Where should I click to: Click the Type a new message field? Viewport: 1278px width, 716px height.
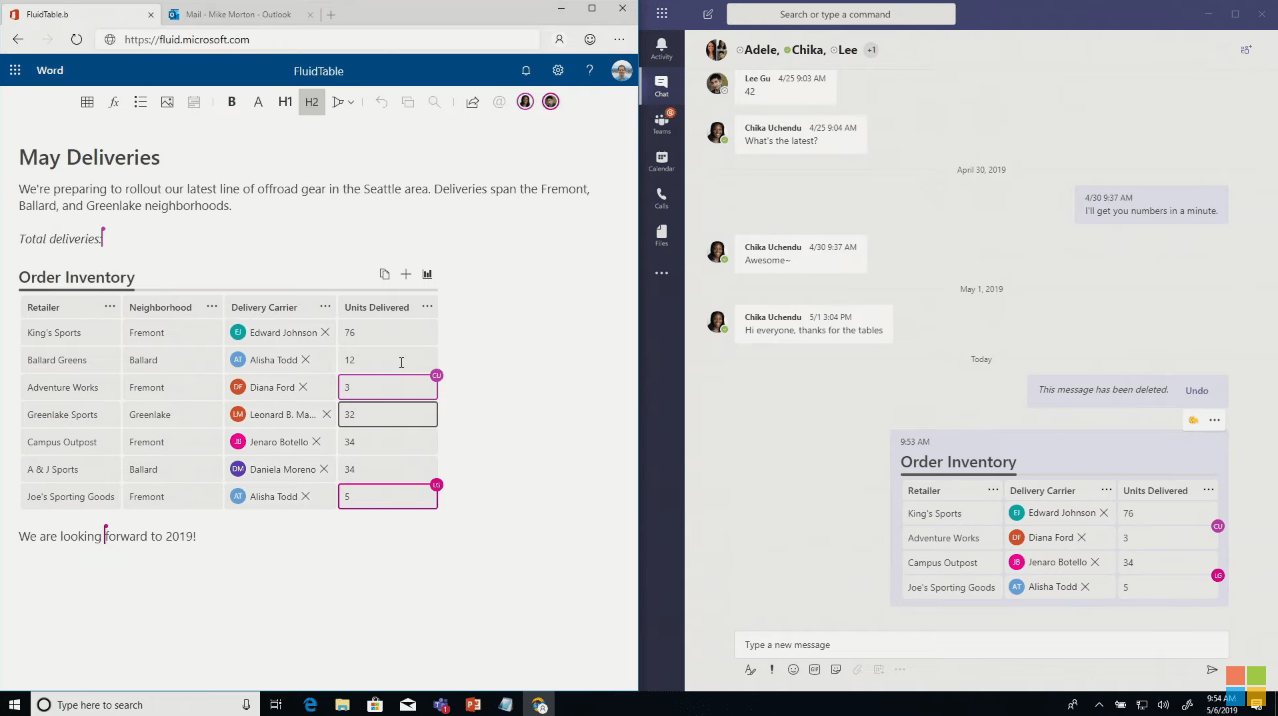tap(980, 644)
